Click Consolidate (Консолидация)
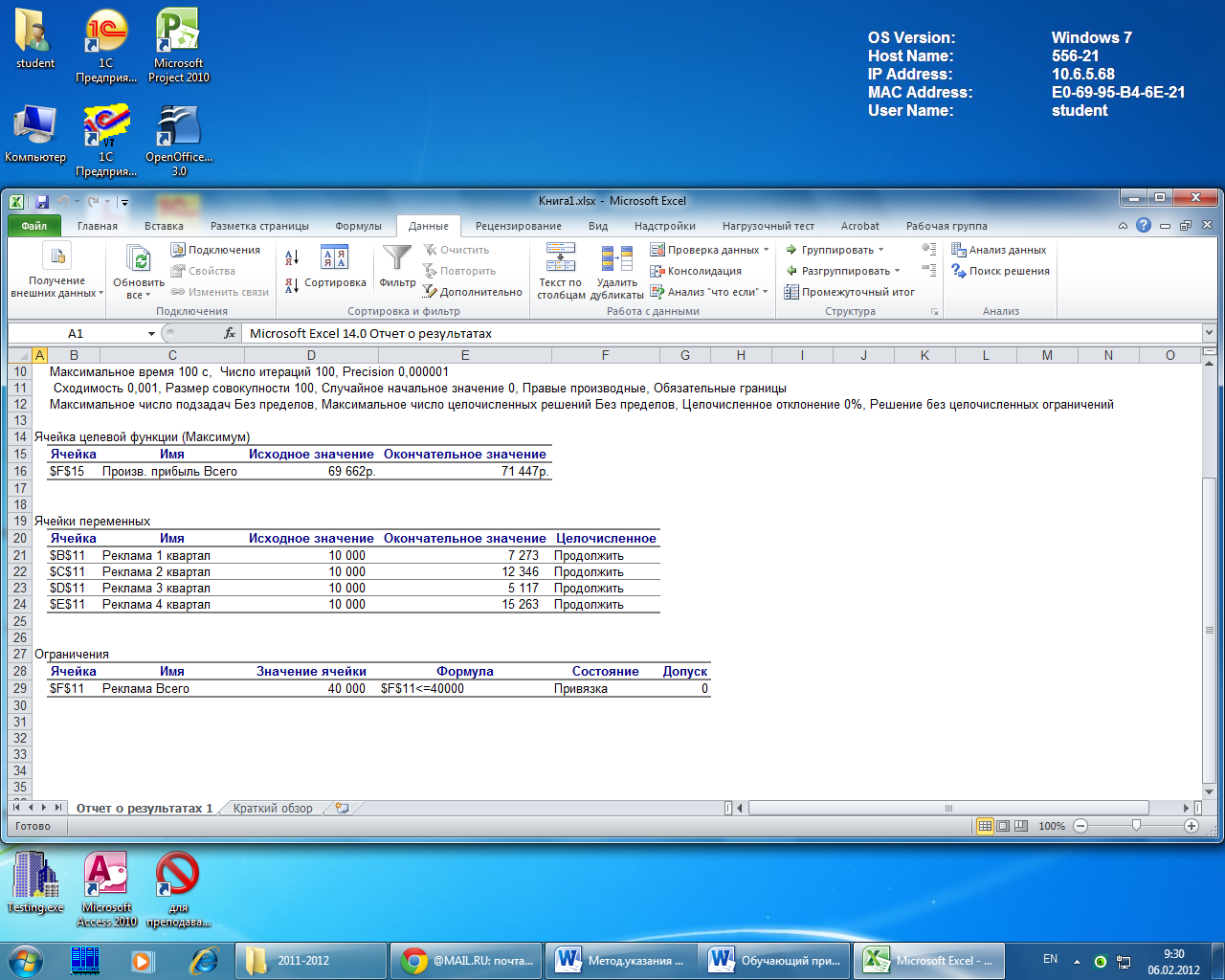1225x980 pixels. (696, 271)
